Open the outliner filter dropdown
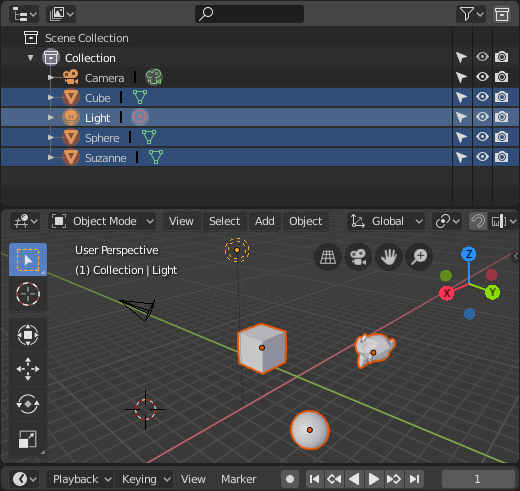The height and width of the screenshot is (491, 520). [x=471, y=14]
